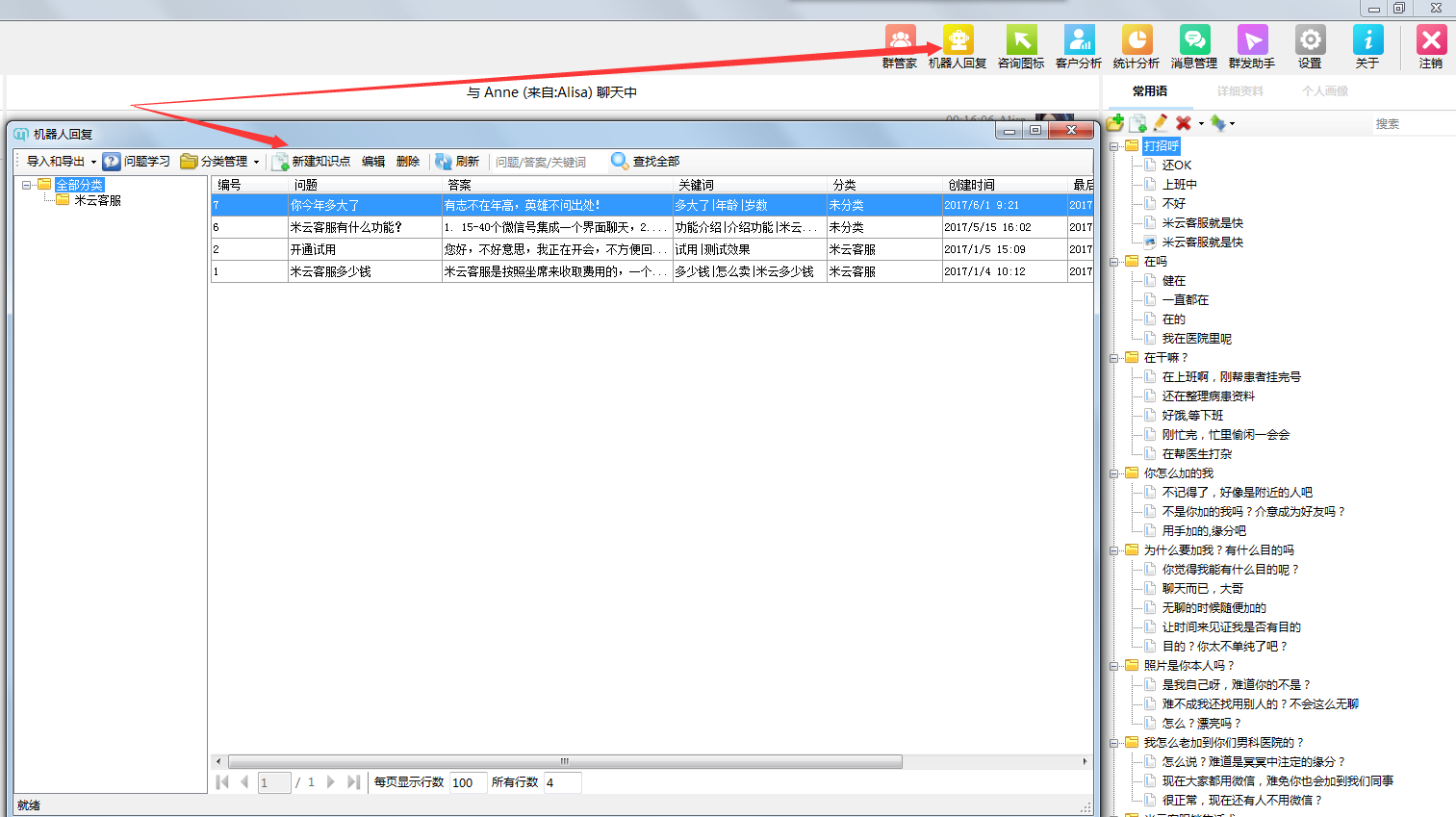
Task: Click the red X delete icon in phrases panel
Action: pos(1184,123)
